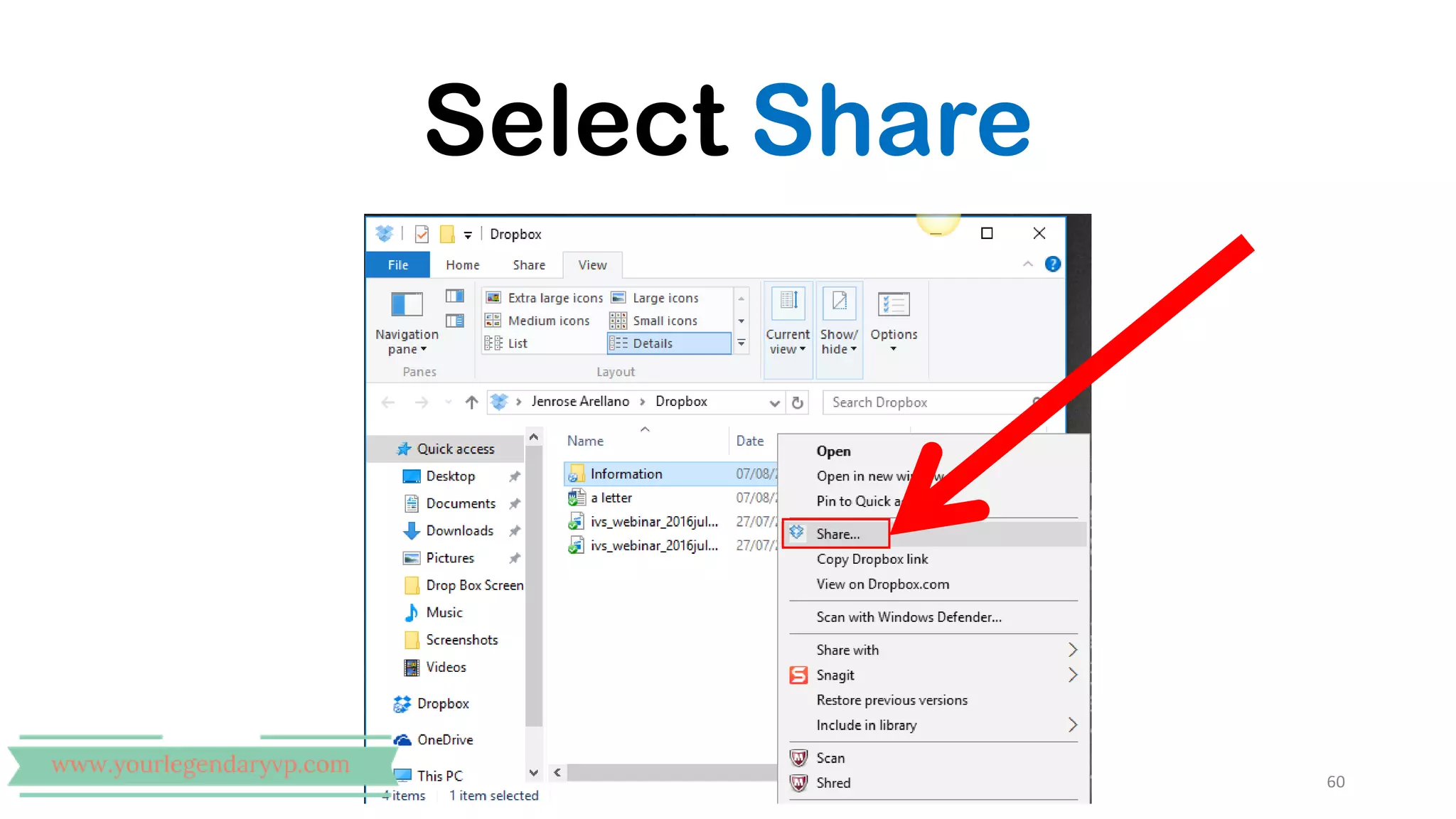Toggle the Details pane icon
Screen dimensions: 1456x819
tap(454, 321)
